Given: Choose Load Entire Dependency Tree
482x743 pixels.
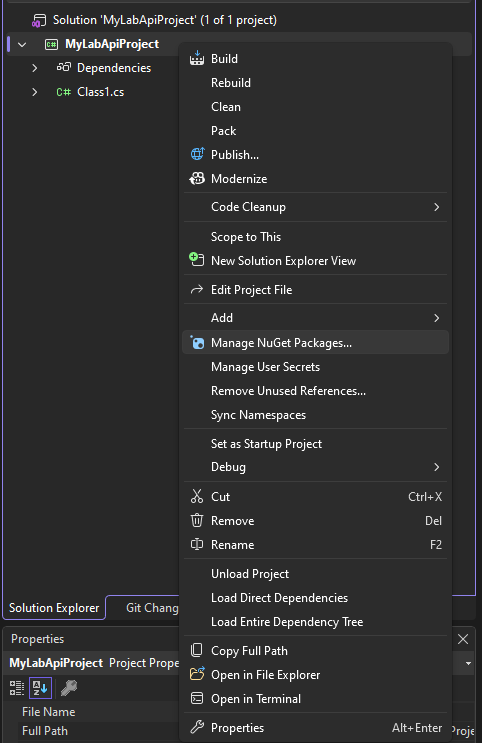Looking at the screenshot, I should click(315, 622).
